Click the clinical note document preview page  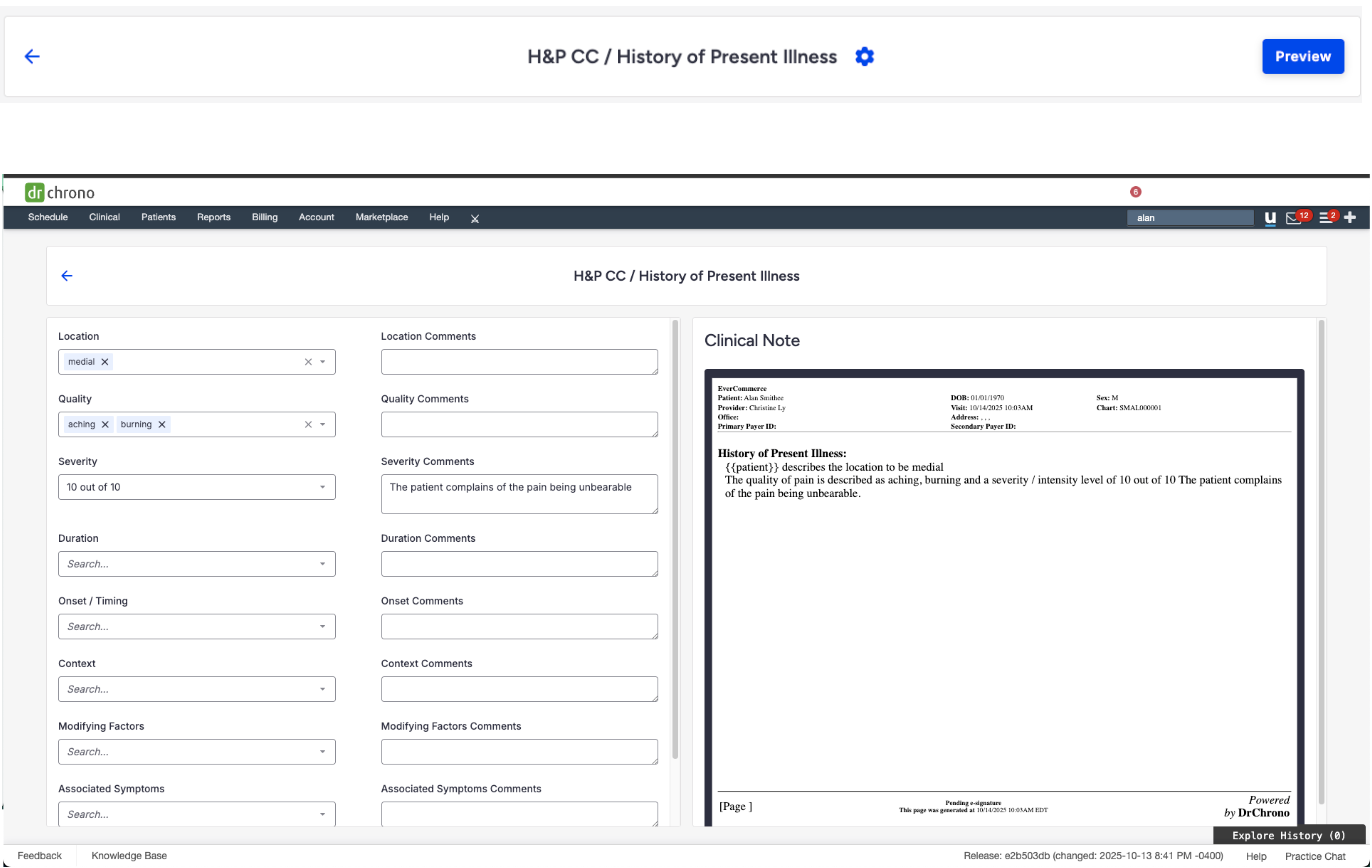1004,600
